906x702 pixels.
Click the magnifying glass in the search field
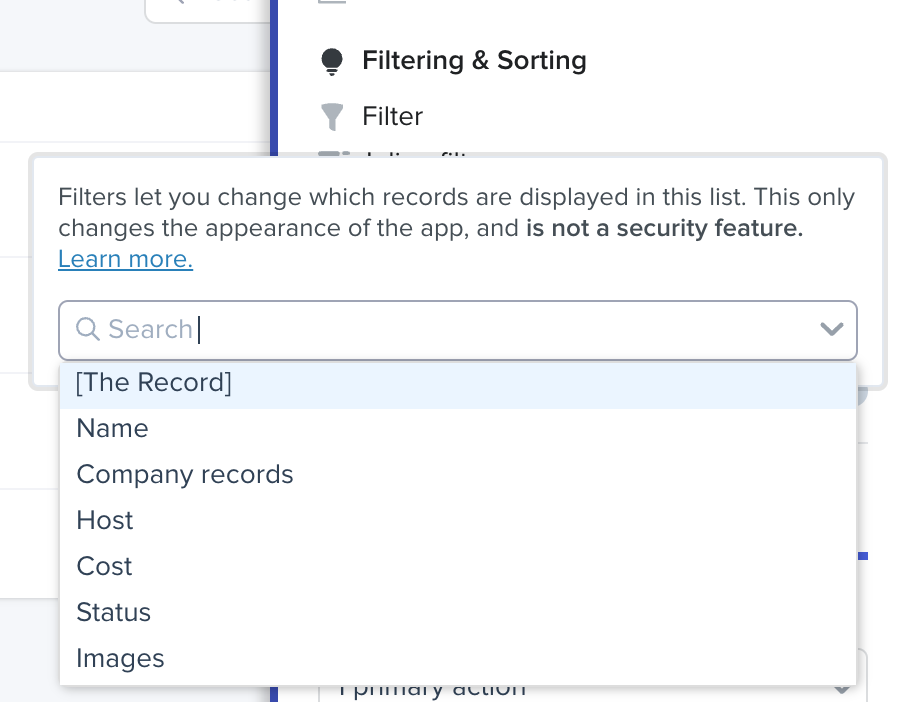(x=88, y=329)
